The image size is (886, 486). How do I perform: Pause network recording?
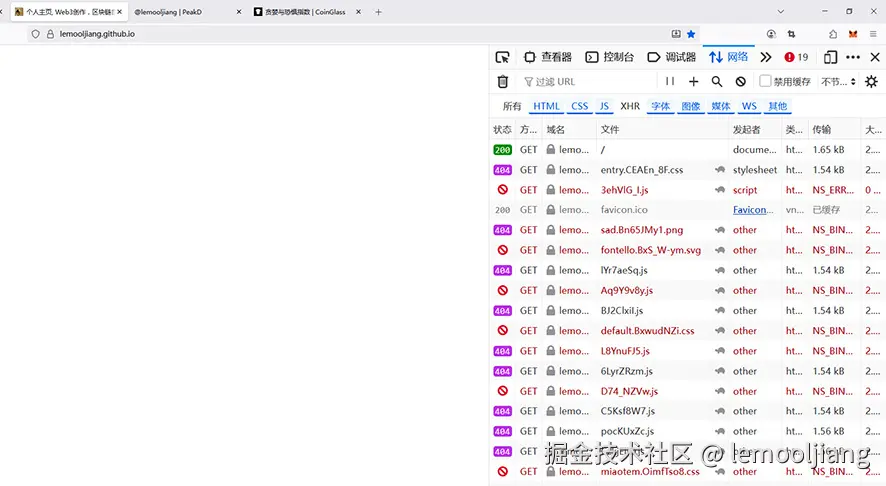[x=670, y=81]
